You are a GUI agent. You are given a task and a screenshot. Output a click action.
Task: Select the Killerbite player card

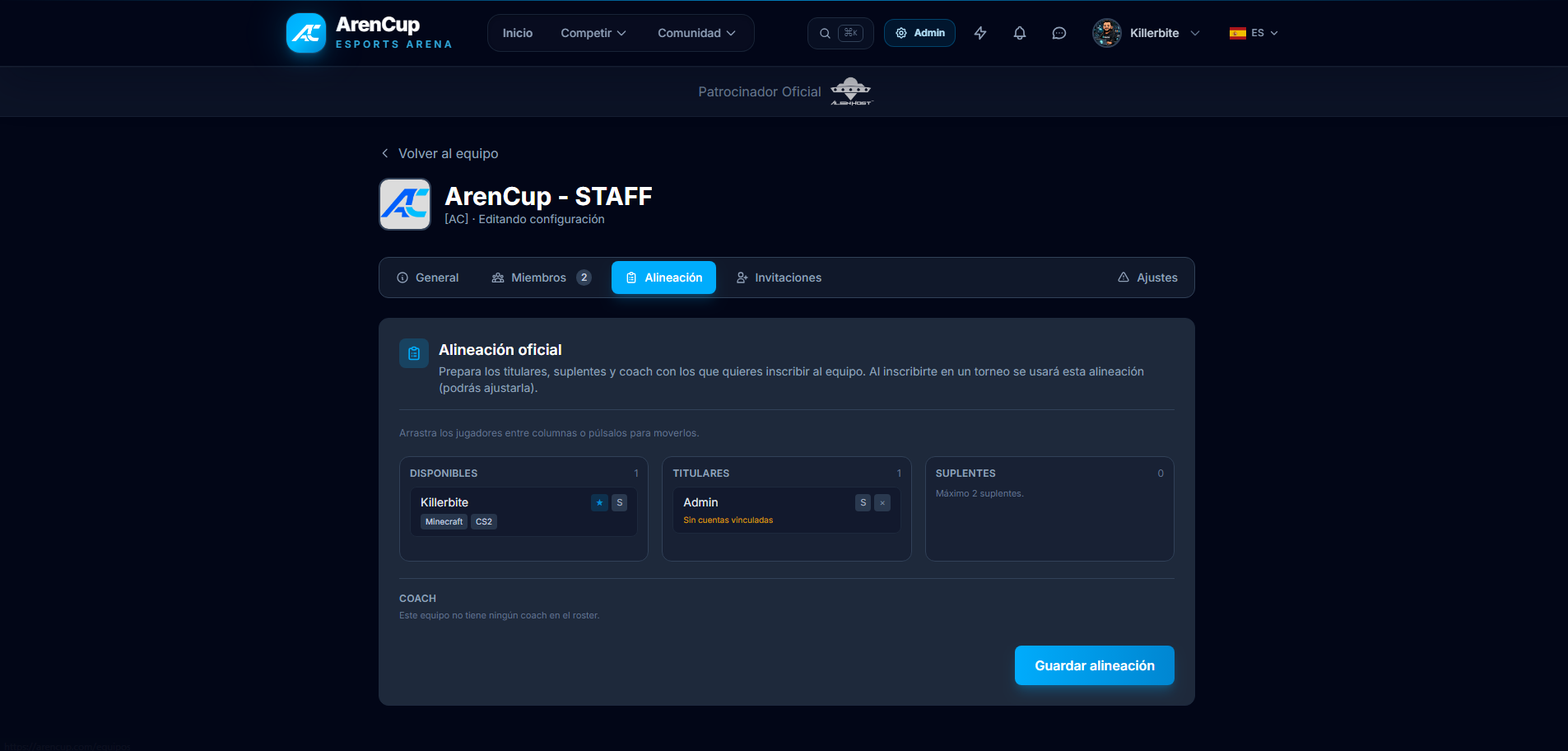(523, 511)
